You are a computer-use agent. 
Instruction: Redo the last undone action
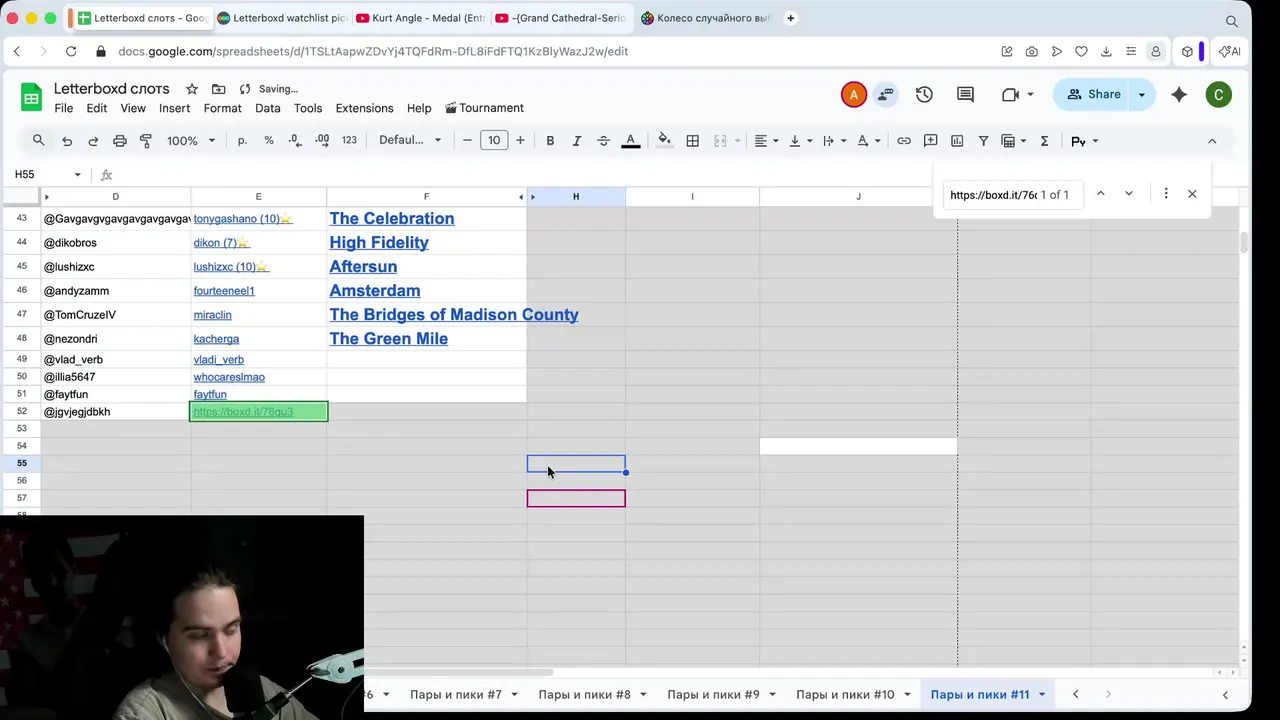coord(93,141)
